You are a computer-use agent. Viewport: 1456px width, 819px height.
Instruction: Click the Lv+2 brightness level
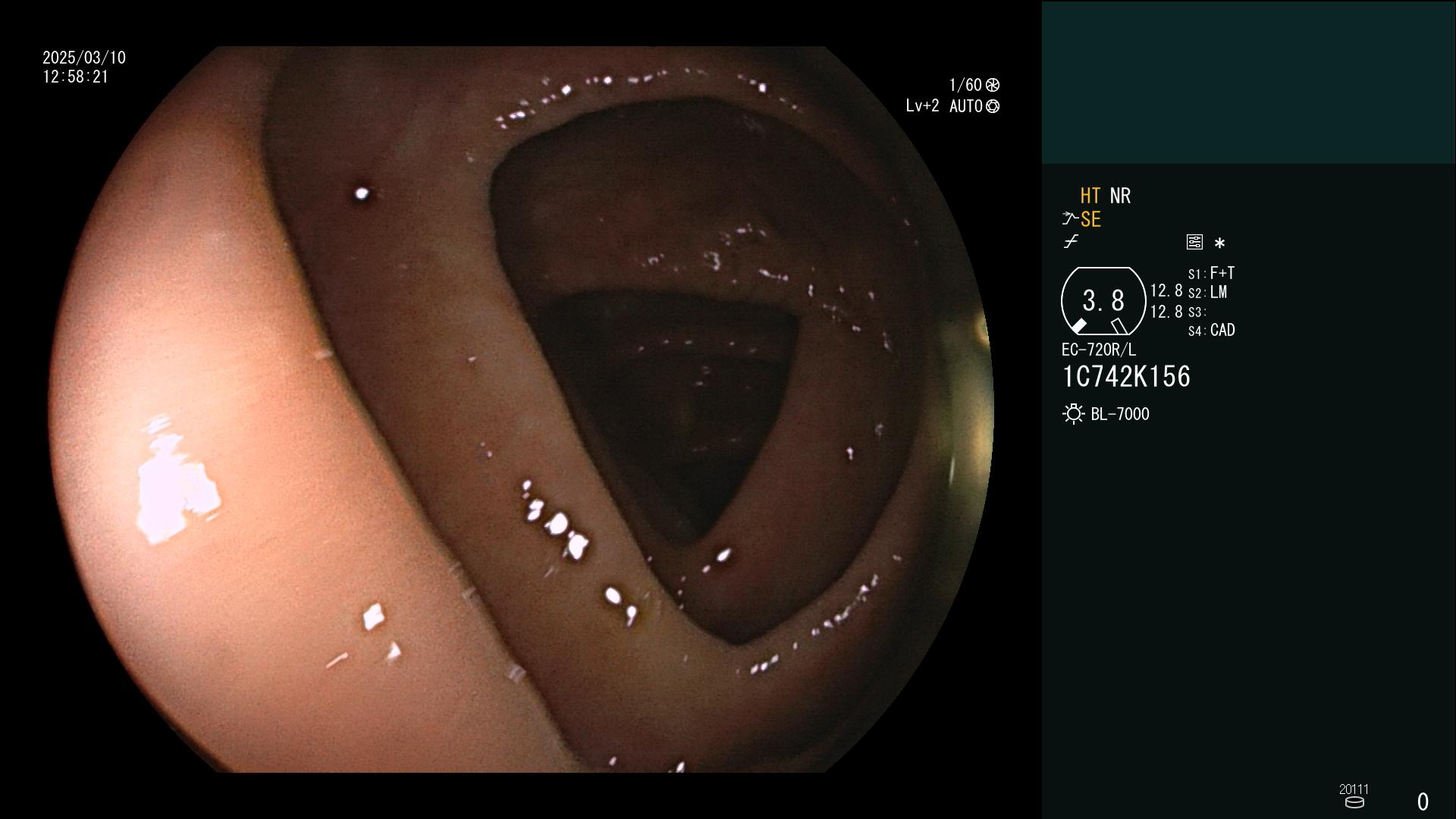(922, 106)
